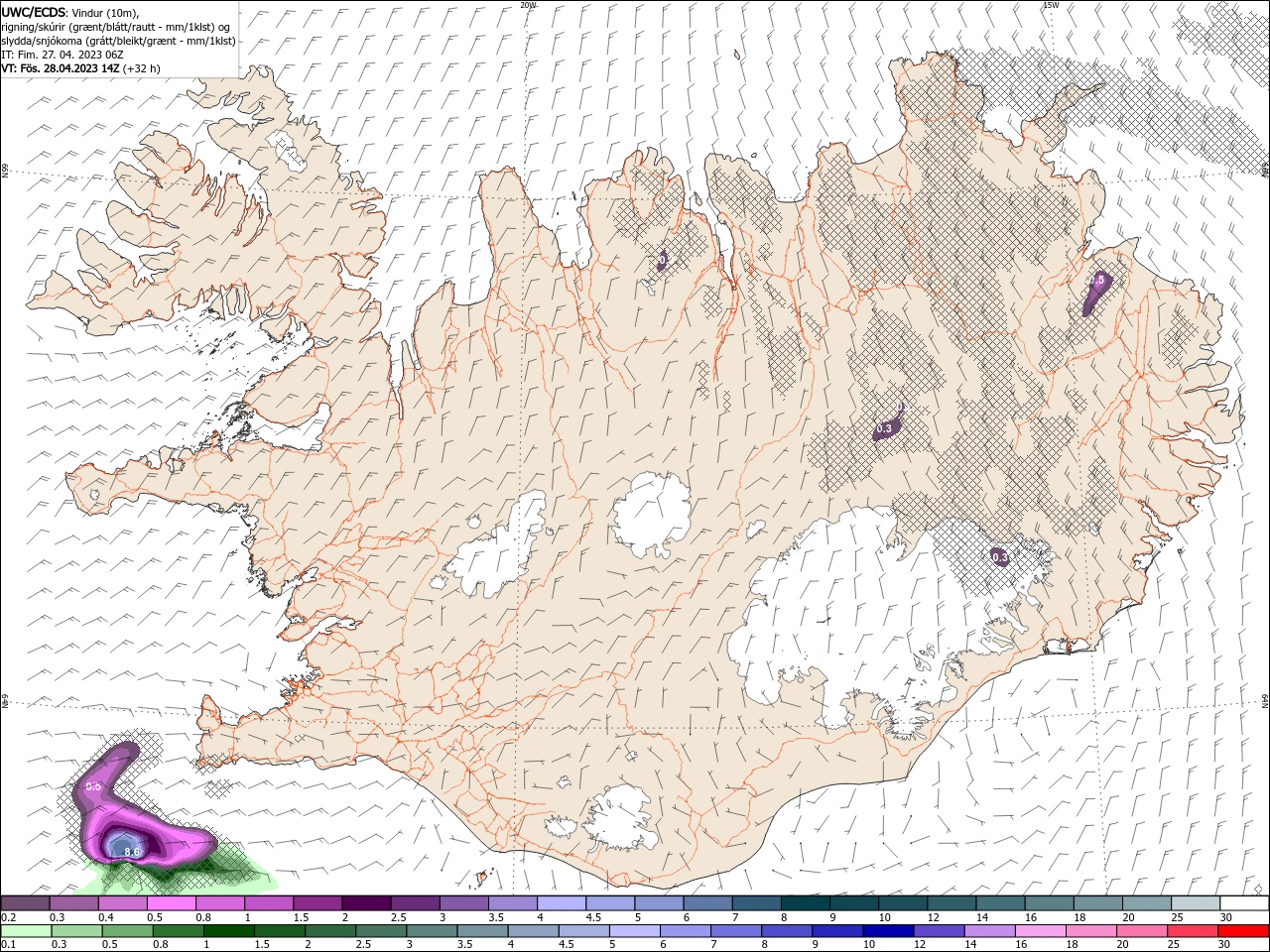Pick the dark green lower legend swatch labeled 1
The image size is (1270, 952).
pos(229,931)
